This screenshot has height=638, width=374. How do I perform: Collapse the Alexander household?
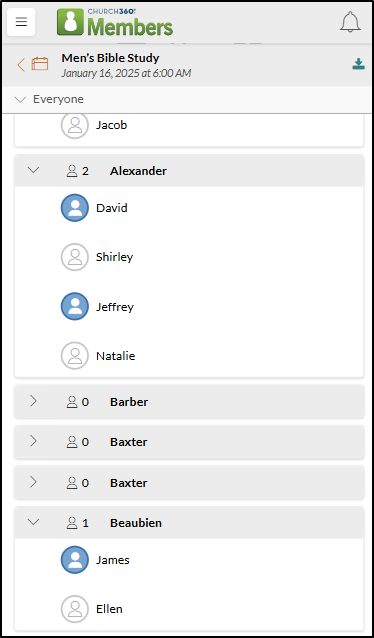pos(33,170)
